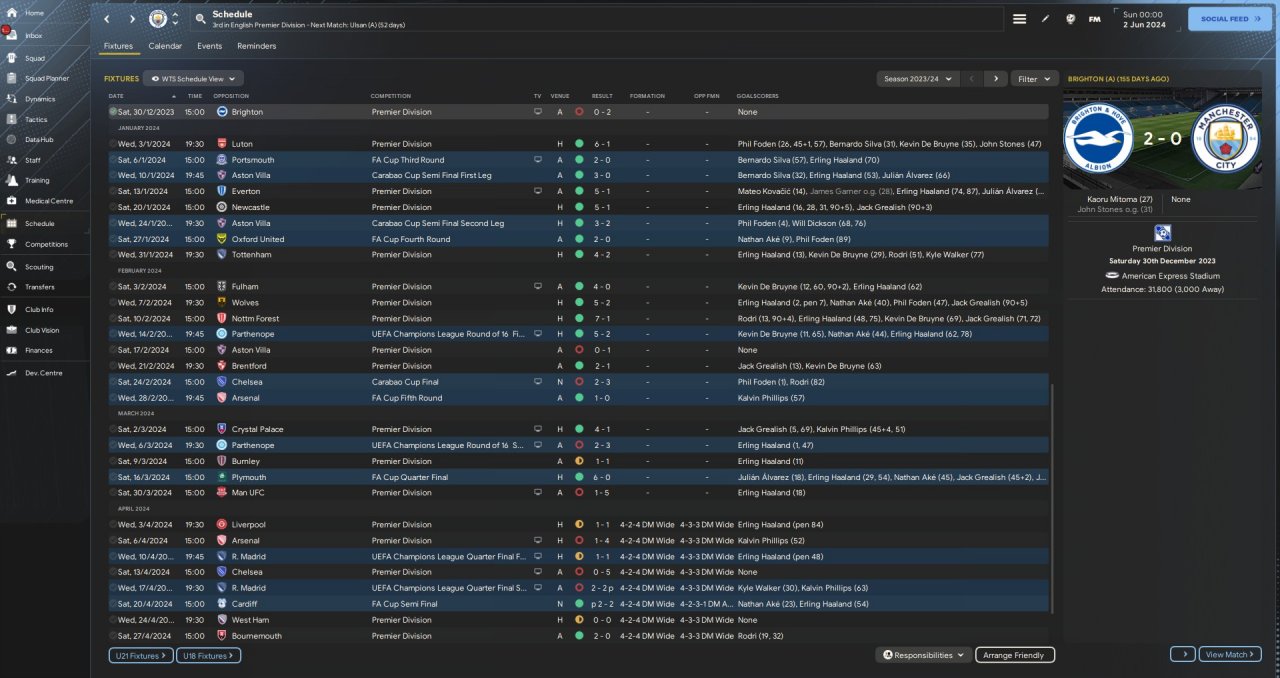The height and width of the screenshot is (678, 1280).
Task: Click the Arrange Friendly button
Action: 1014,655
